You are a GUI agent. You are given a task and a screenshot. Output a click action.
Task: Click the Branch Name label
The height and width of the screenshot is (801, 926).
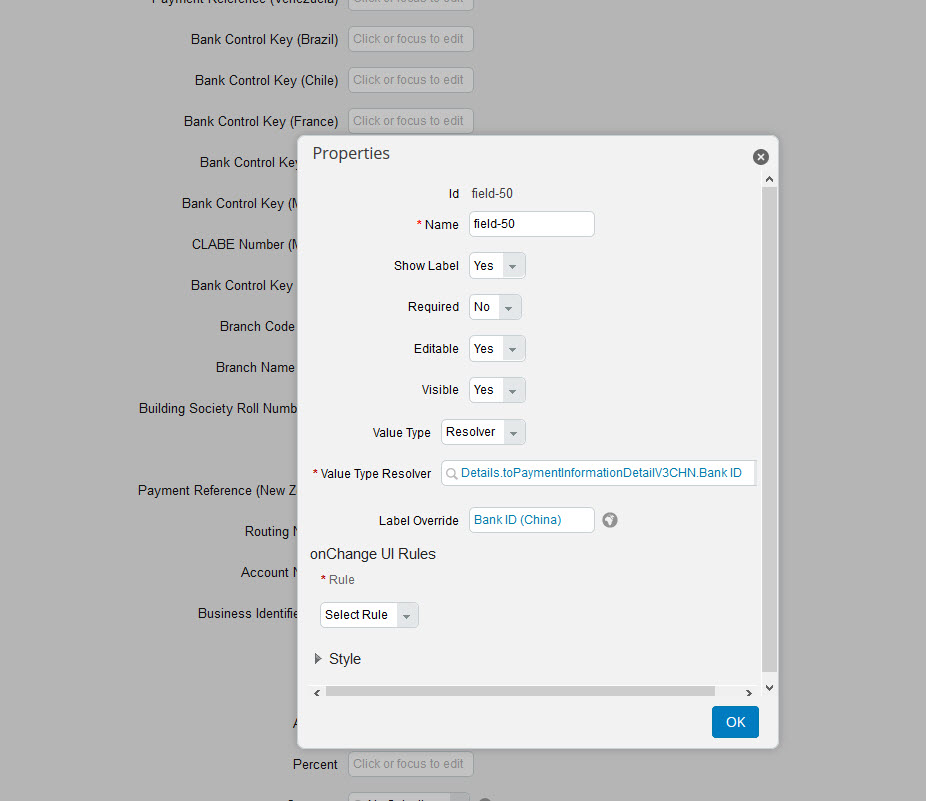(x=255, y=367)
